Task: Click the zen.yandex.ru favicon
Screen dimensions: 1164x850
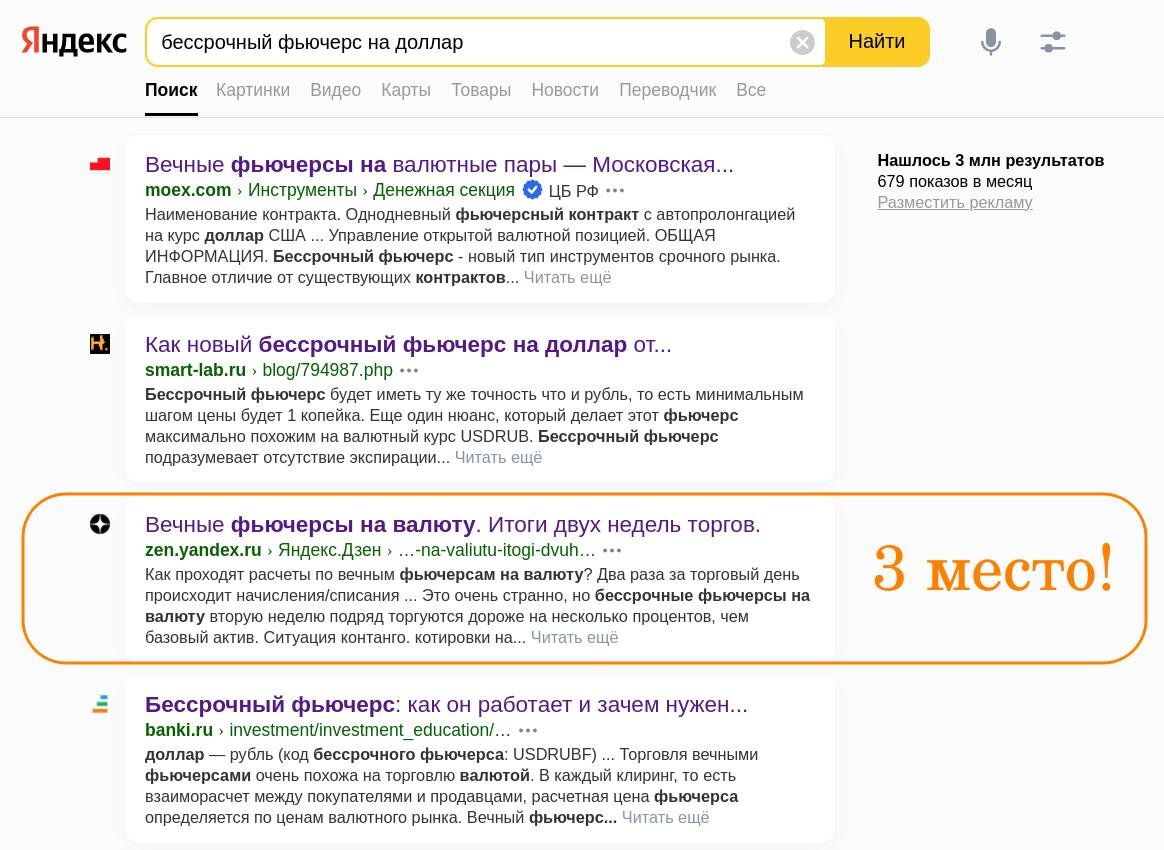Action: [99, 524]
